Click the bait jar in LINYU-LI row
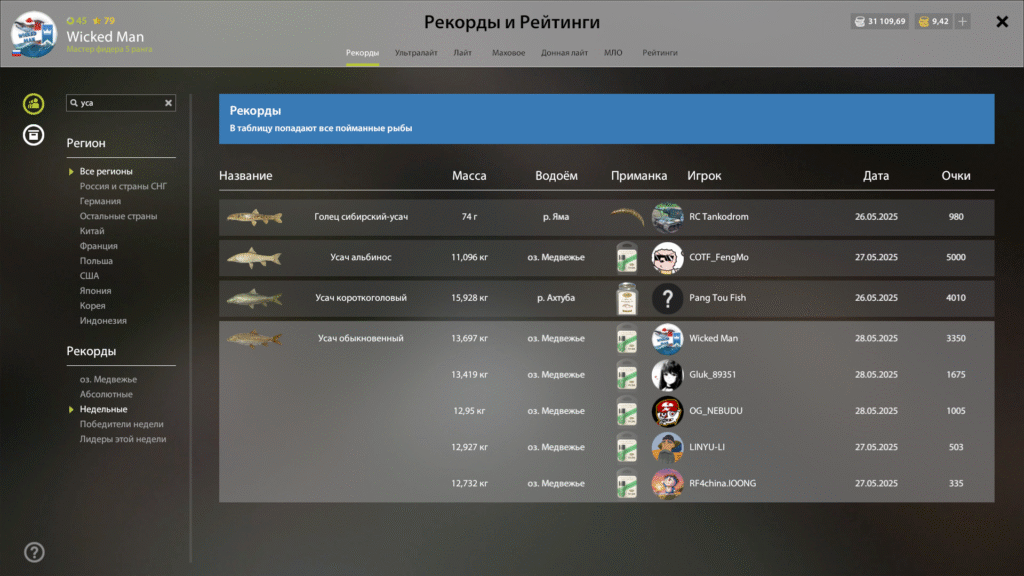Screen dimensions: 1024x576 tap(627, 447)
